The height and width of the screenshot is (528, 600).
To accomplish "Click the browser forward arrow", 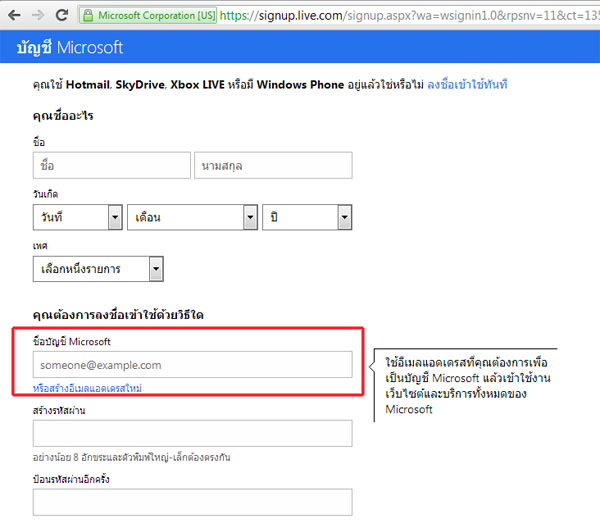I will [x=38, y=15].
